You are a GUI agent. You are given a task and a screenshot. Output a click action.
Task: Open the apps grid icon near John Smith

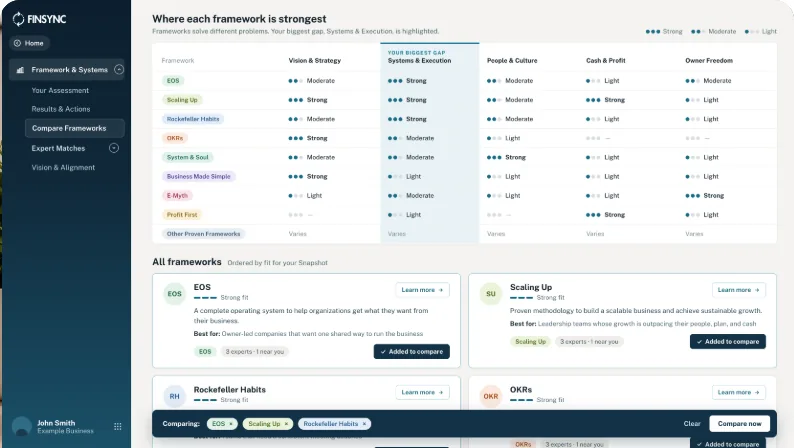pos(117,427)
